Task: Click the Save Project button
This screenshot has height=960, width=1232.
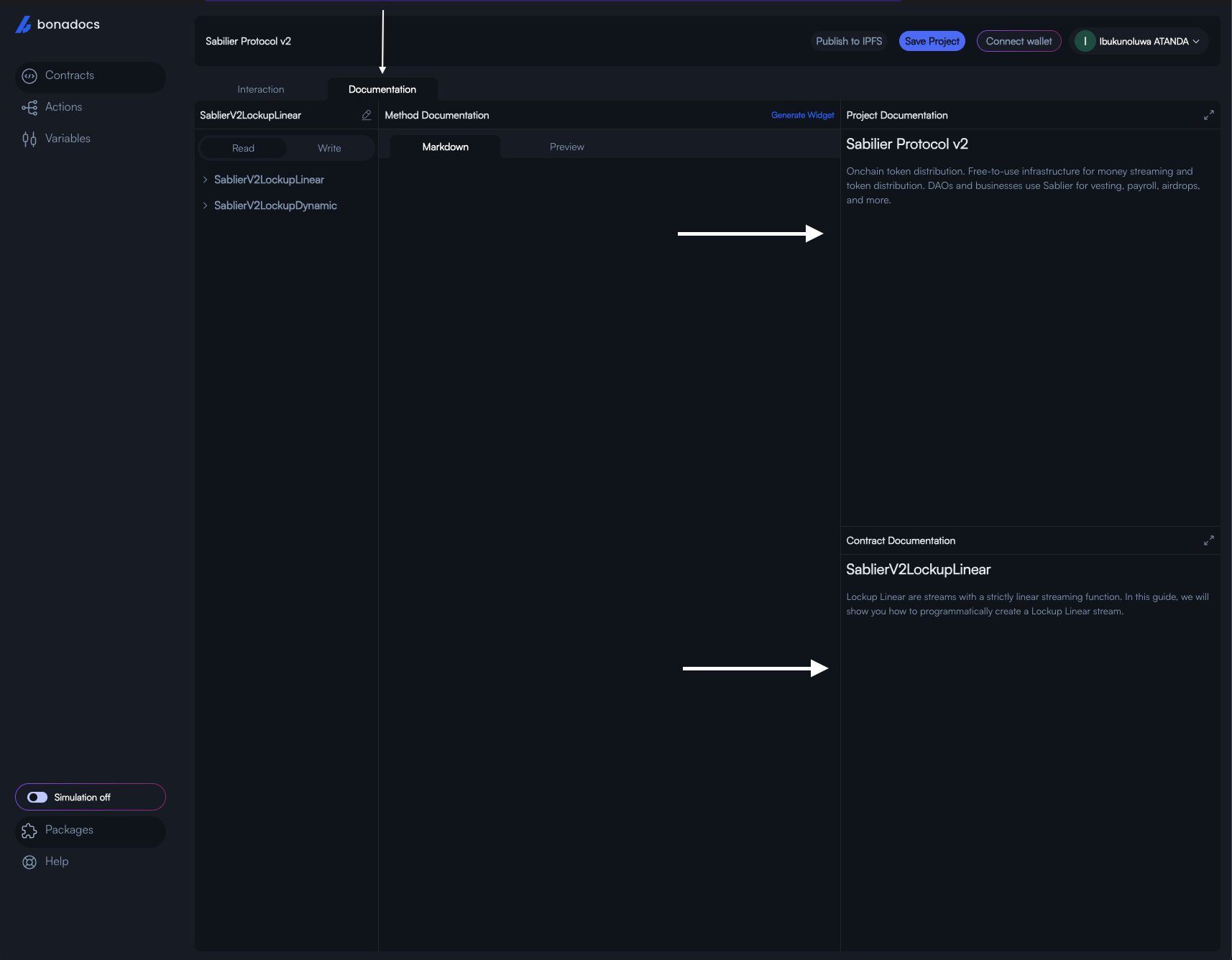Action: tap(932, 41)
